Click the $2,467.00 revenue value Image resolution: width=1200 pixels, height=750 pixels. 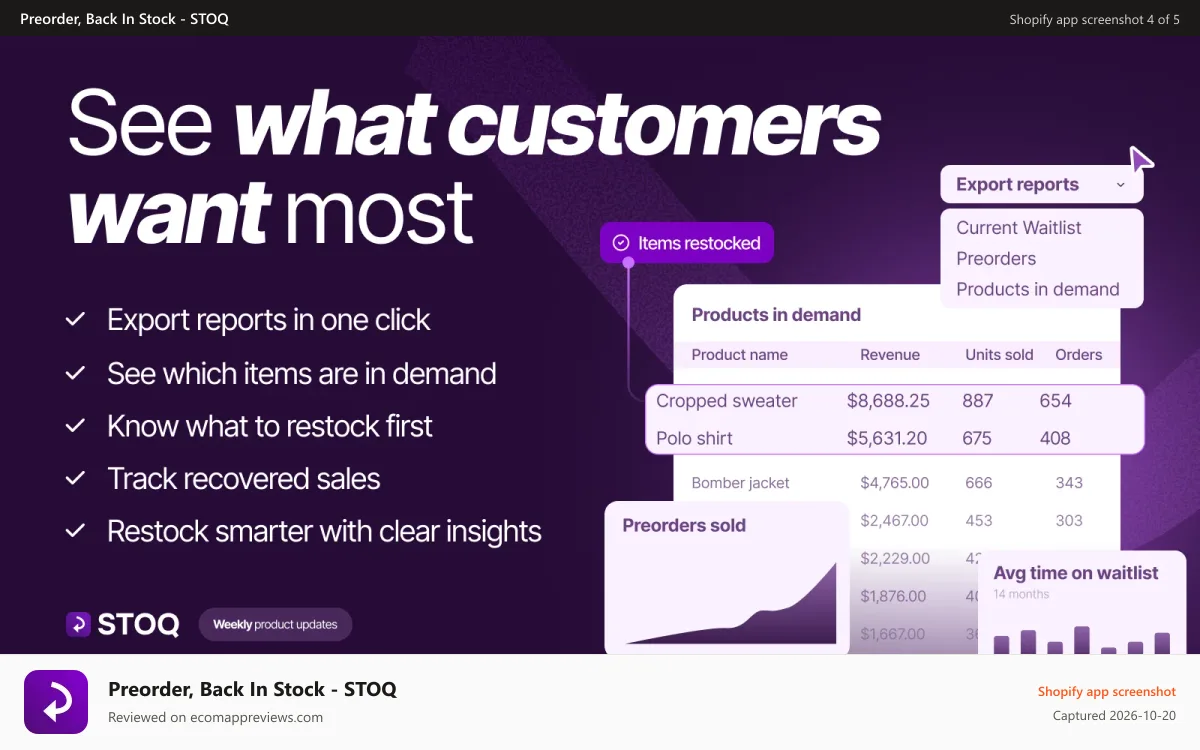894,521
